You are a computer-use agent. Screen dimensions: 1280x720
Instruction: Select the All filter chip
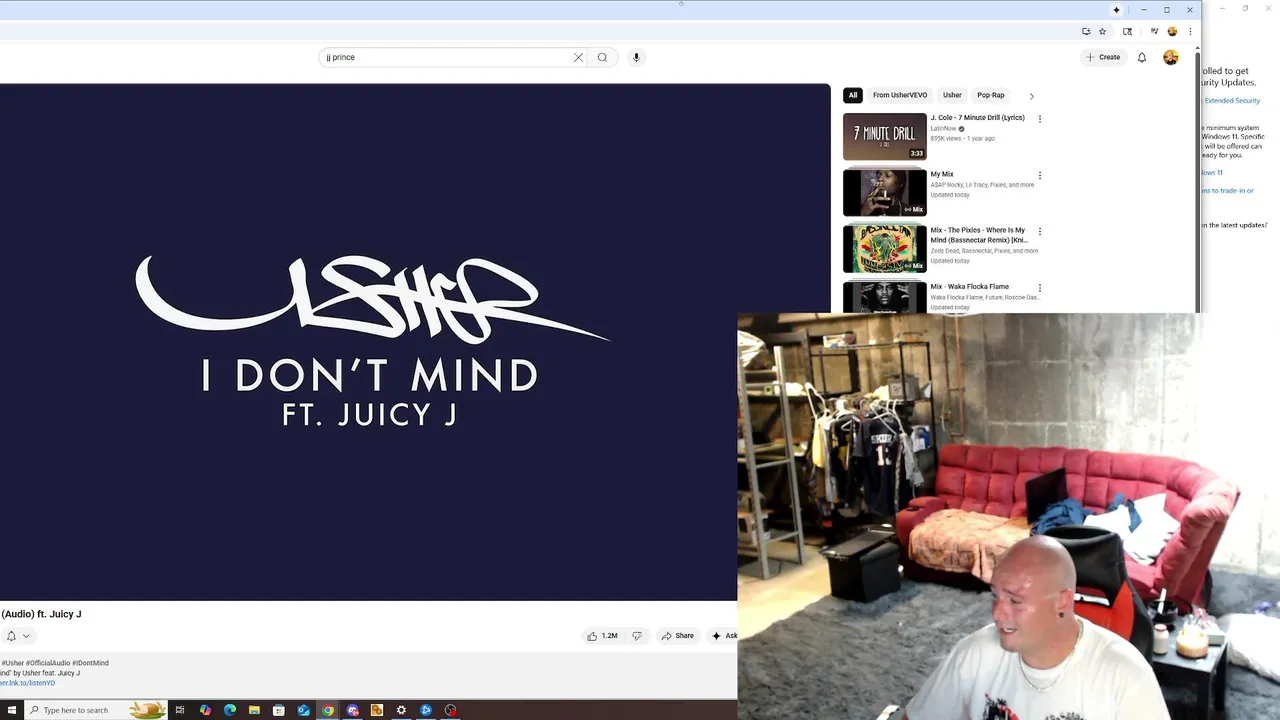pos(853,95)
